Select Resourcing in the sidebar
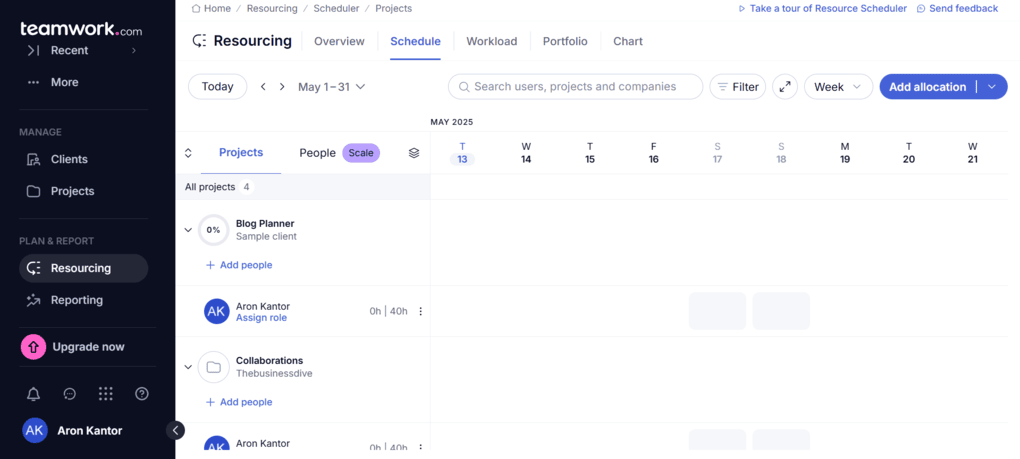The height and width of the screenshot is (459, 1020). 83,269
